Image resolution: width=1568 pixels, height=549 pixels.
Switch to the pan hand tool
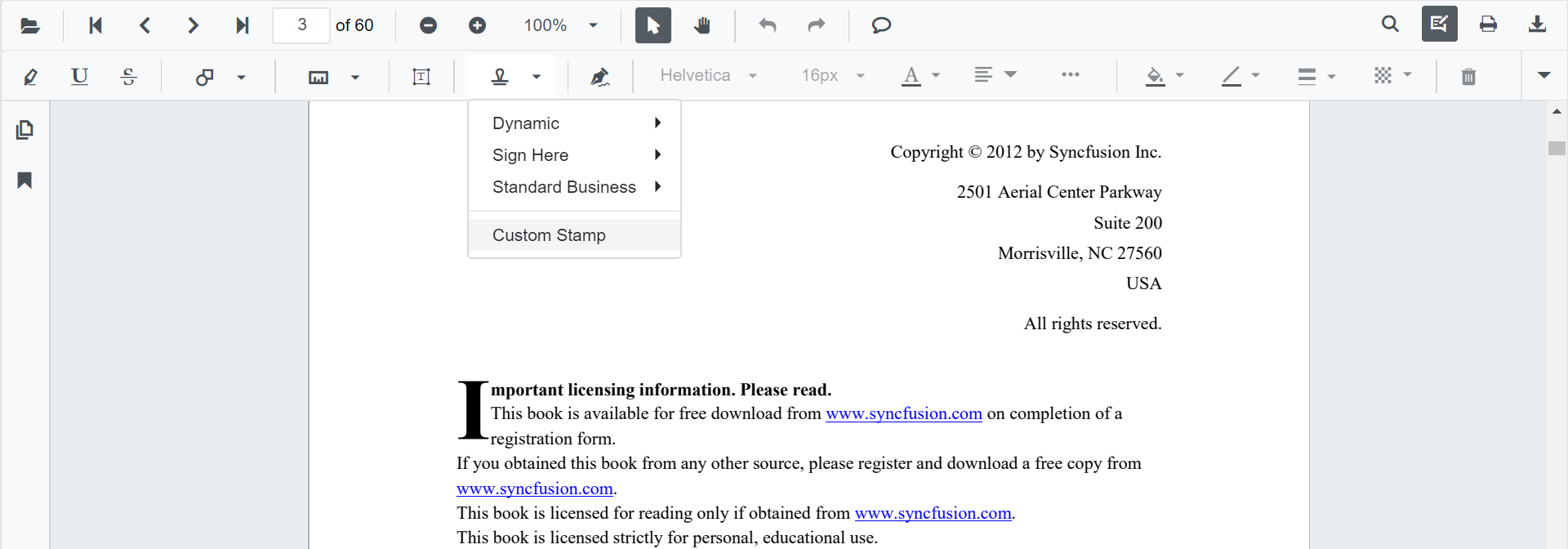click(702, 25)
